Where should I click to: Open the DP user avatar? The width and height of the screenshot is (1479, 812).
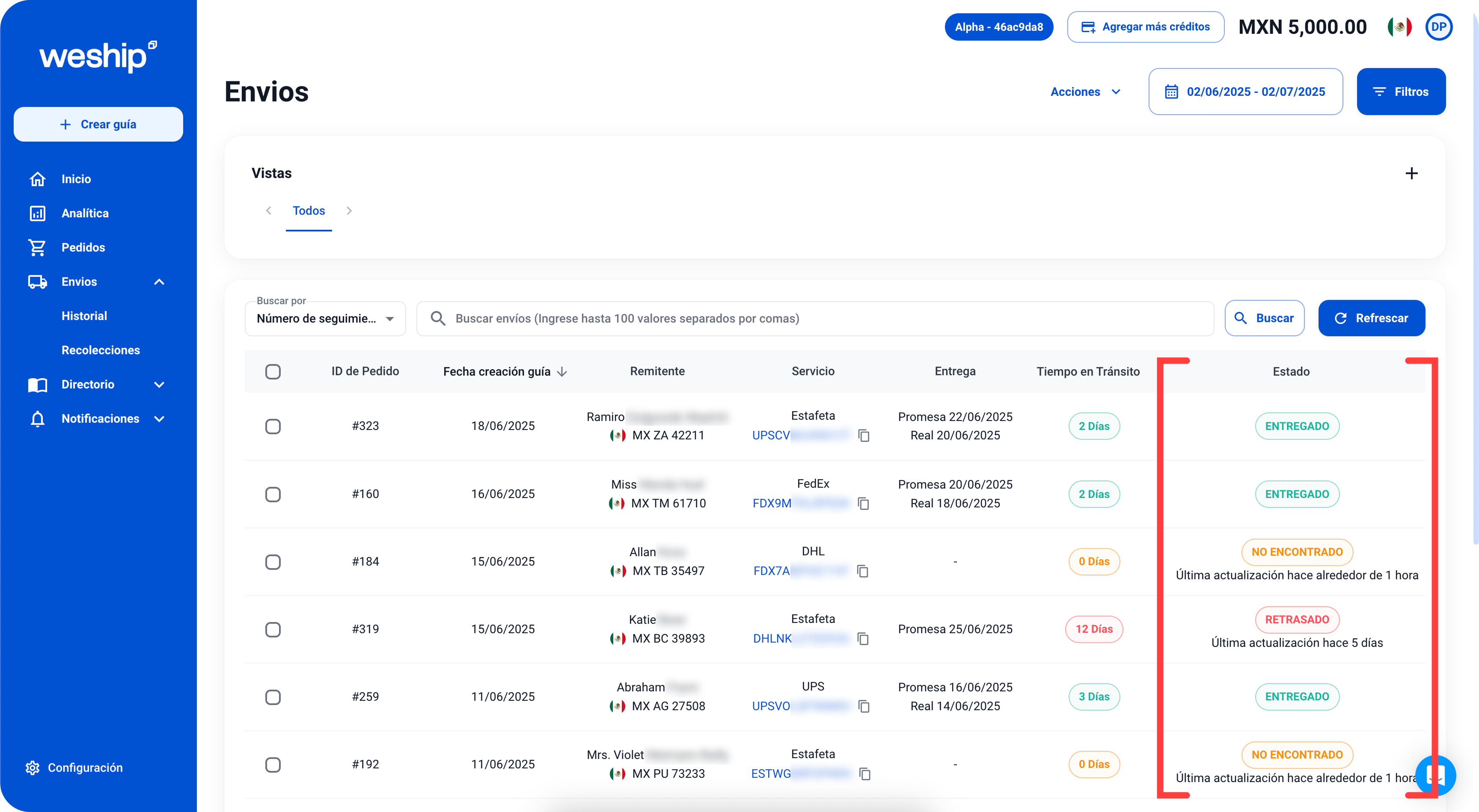(1438, 27)
